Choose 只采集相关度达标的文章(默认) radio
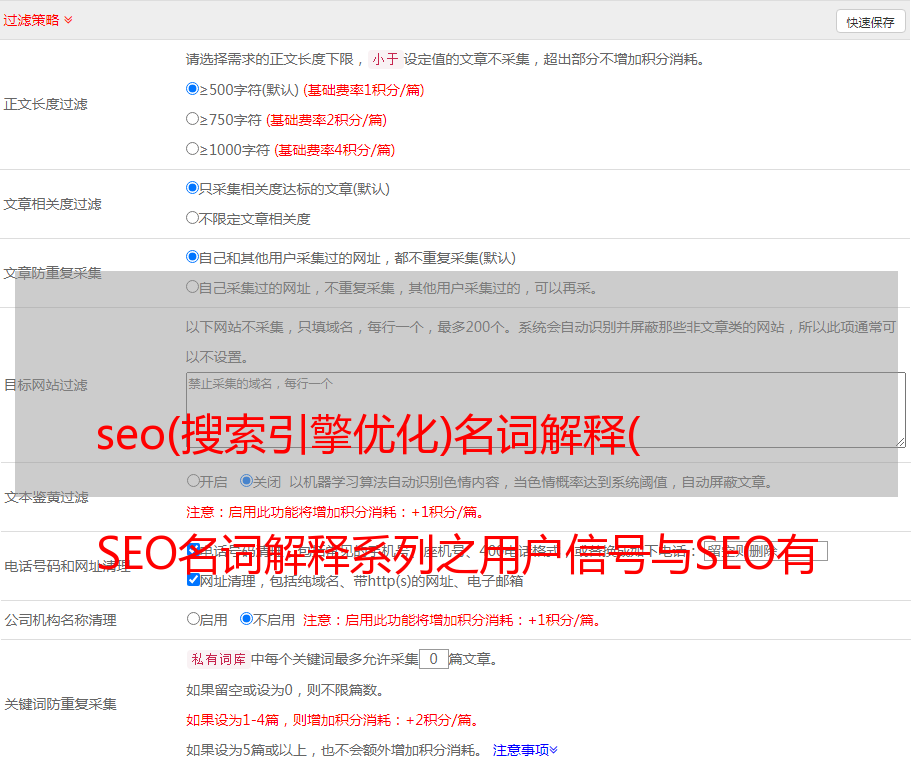Image resolution: width=912 pixels, height=768 pixels. tap(192, 187)
